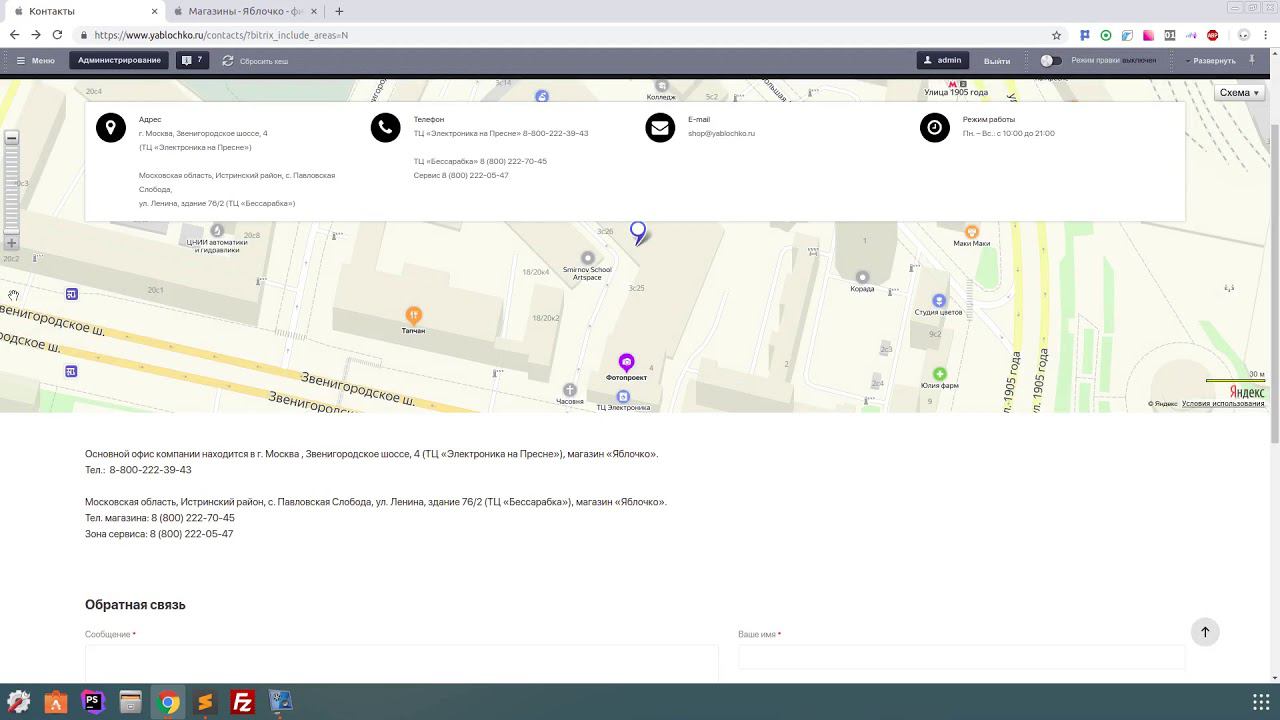This screenshot has height=720, width=1280.
Task: Expand the admin panel with Развернуть
Action: pyautogui.click(x=1211, y=61)
